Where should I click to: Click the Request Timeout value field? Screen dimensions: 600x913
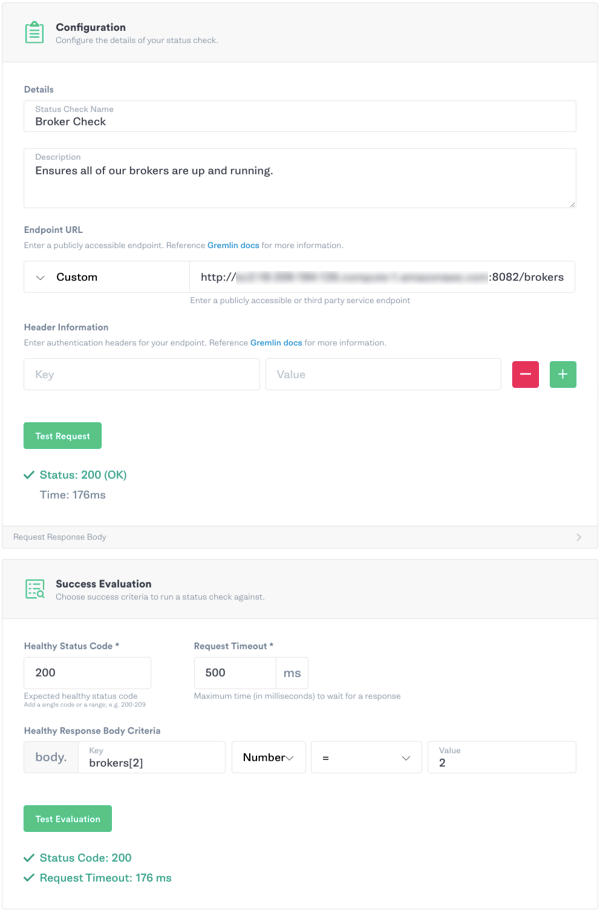click(x=234, y=672)
